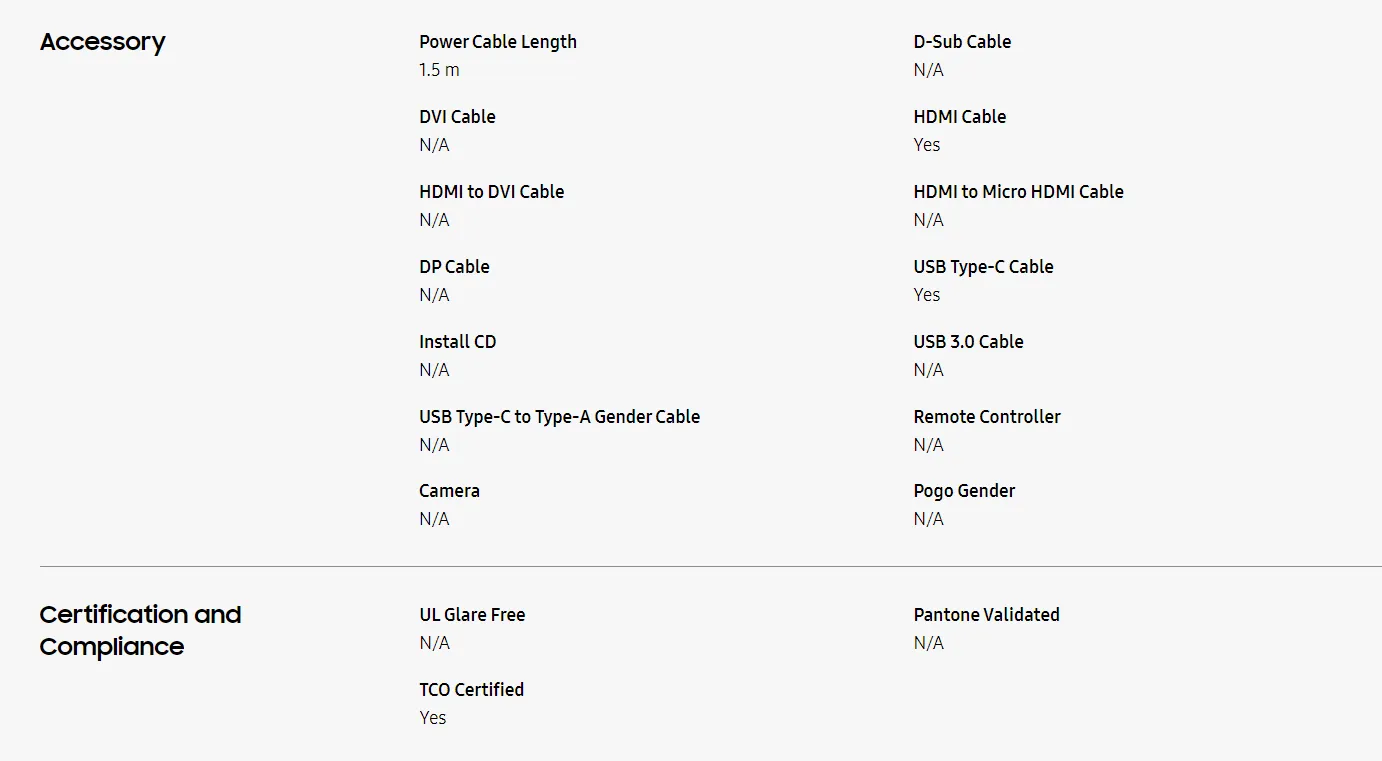Screen dimensions: 1382x761
Task: Click the Yes value under HDMI Cable
Action: pyautogui.click(x=927, y=145)
